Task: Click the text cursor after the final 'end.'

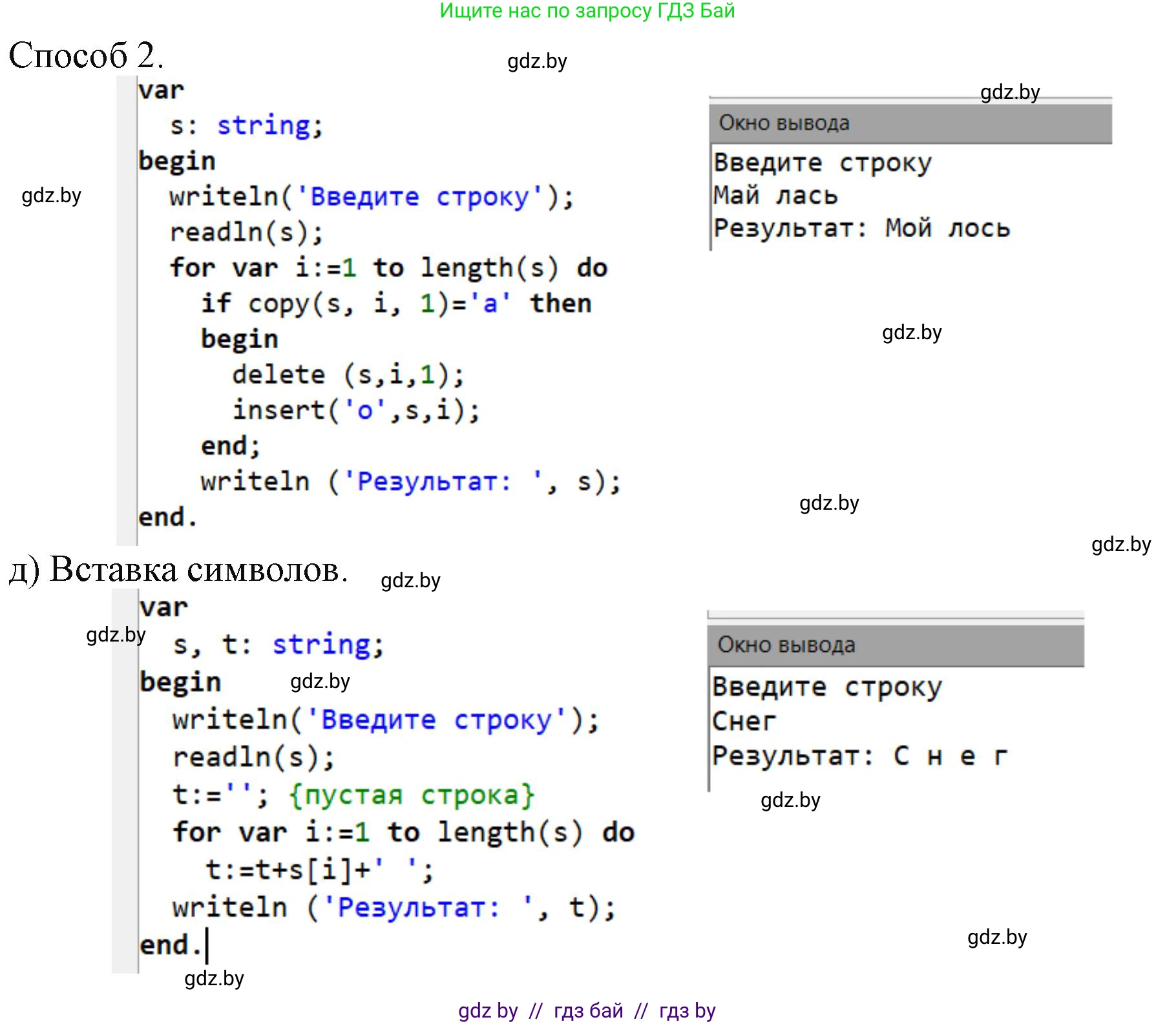Action: click(207, 945)
